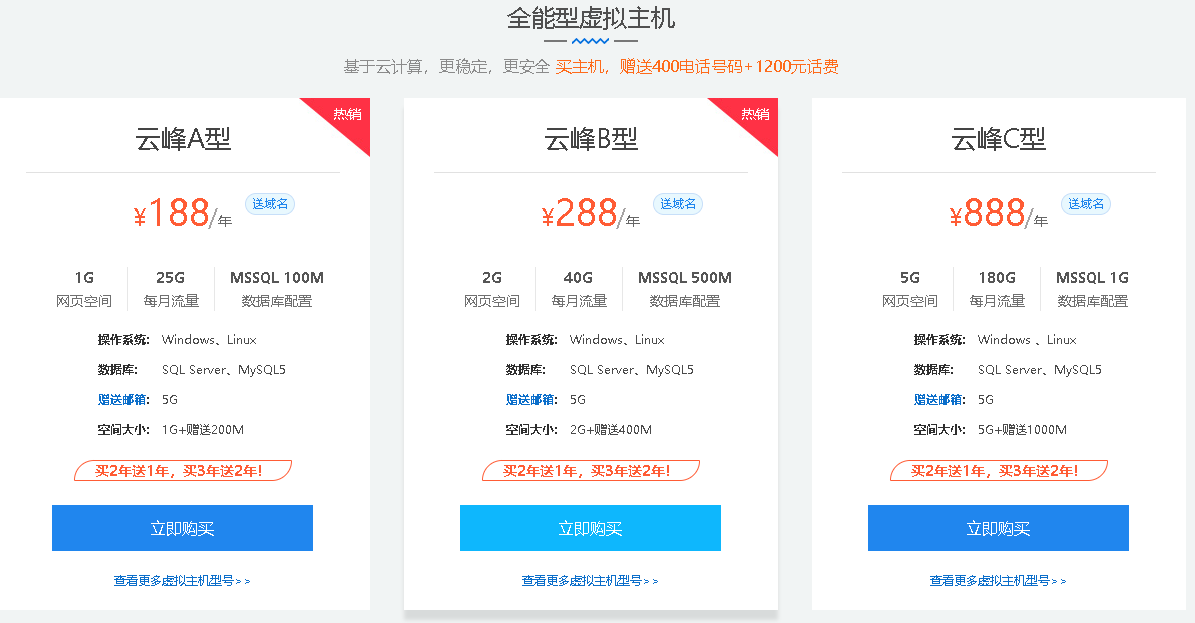Click the 云峰C型 plan title

click(x=998, y=139)
